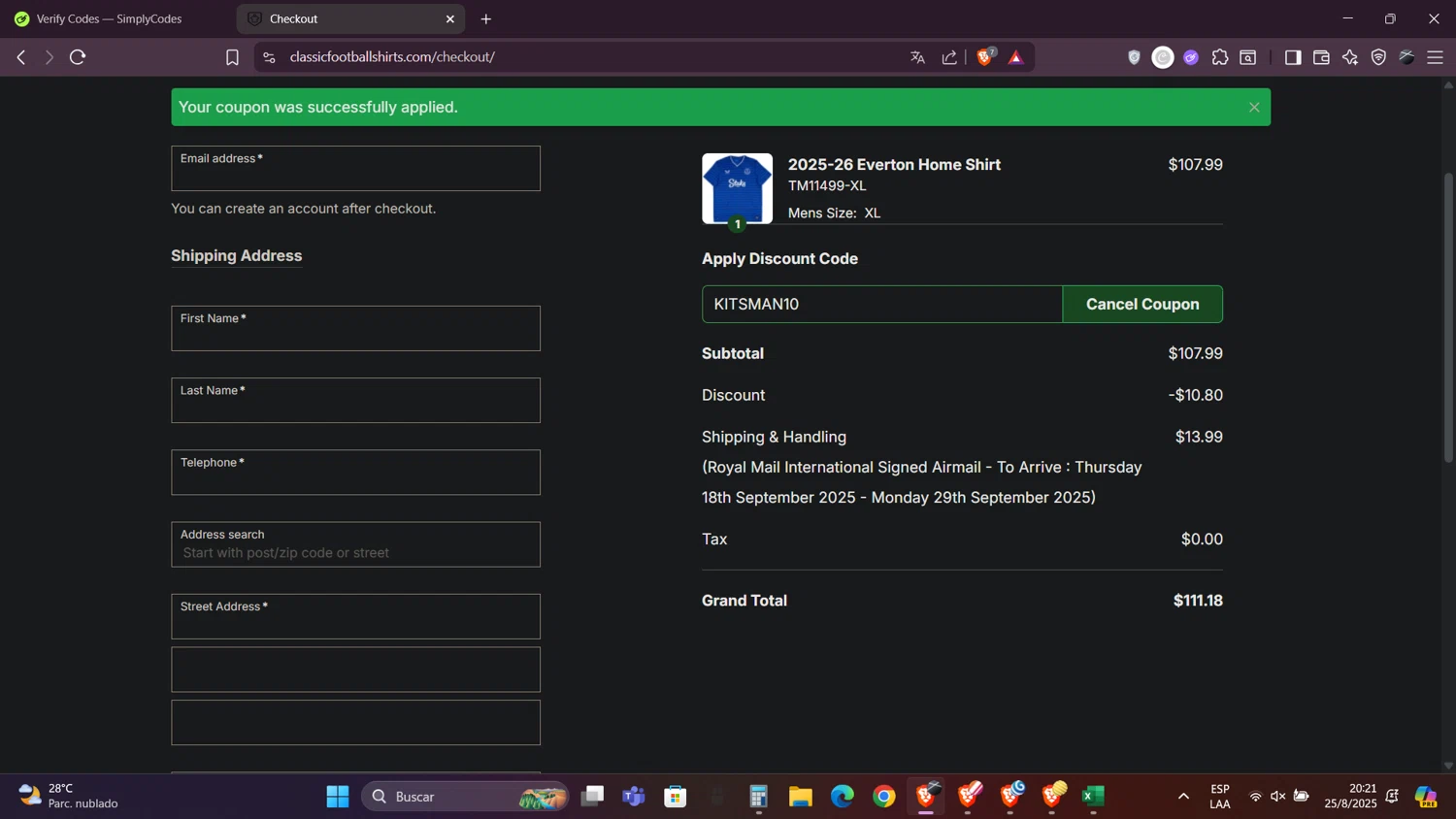1456x819 pixels.
Task: Open Google Chrome from taskbar
Action: pos(883,797)
